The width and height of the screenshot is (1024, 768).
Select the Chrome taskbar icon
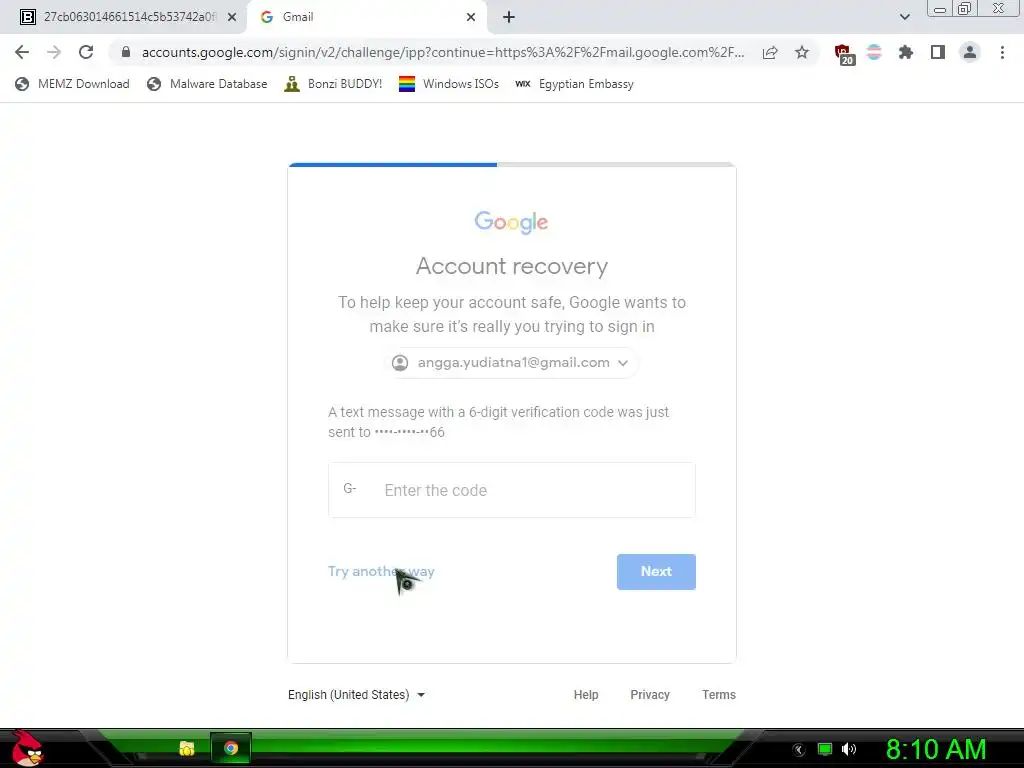click(231, 748)
